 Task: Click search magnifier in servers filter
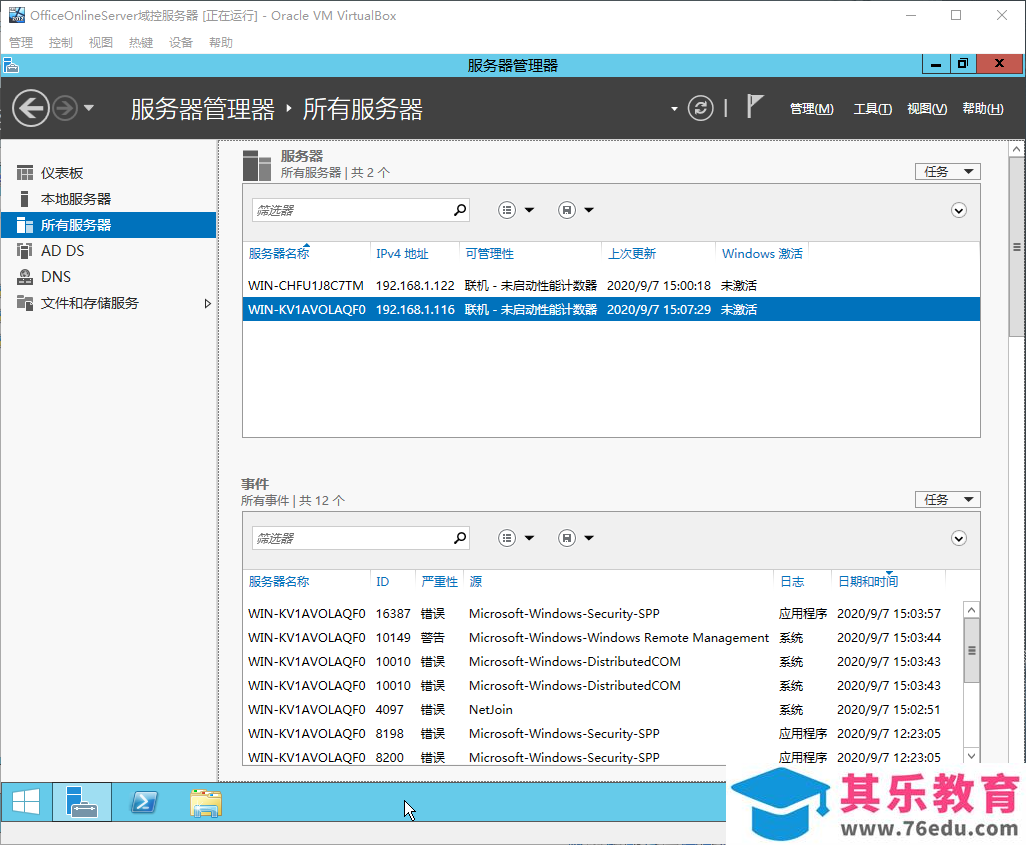click(x=460, y=210)
